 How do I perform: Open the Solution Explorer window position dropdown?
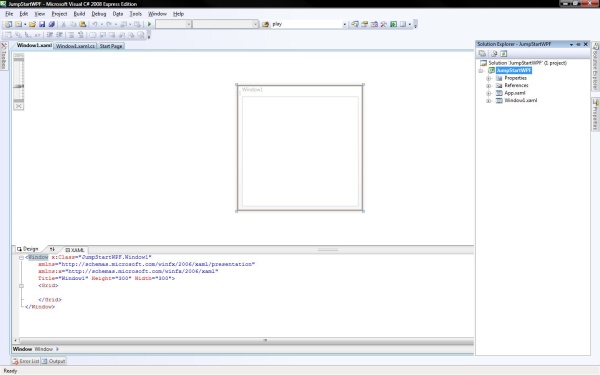[x=571, y=44]
